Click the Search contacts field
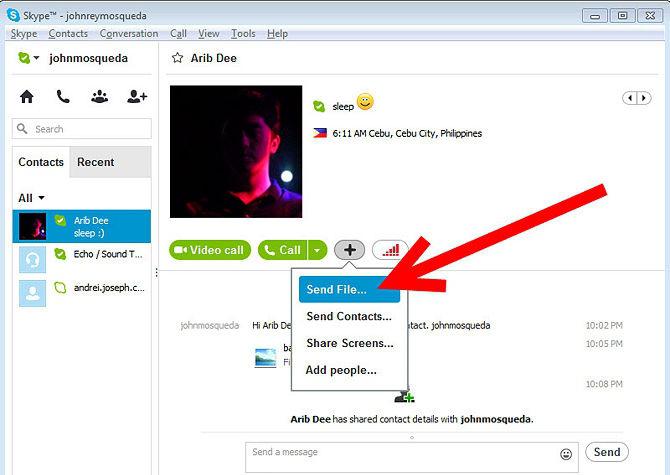Screen dimensions: 670x475 [x=82, y=129]
